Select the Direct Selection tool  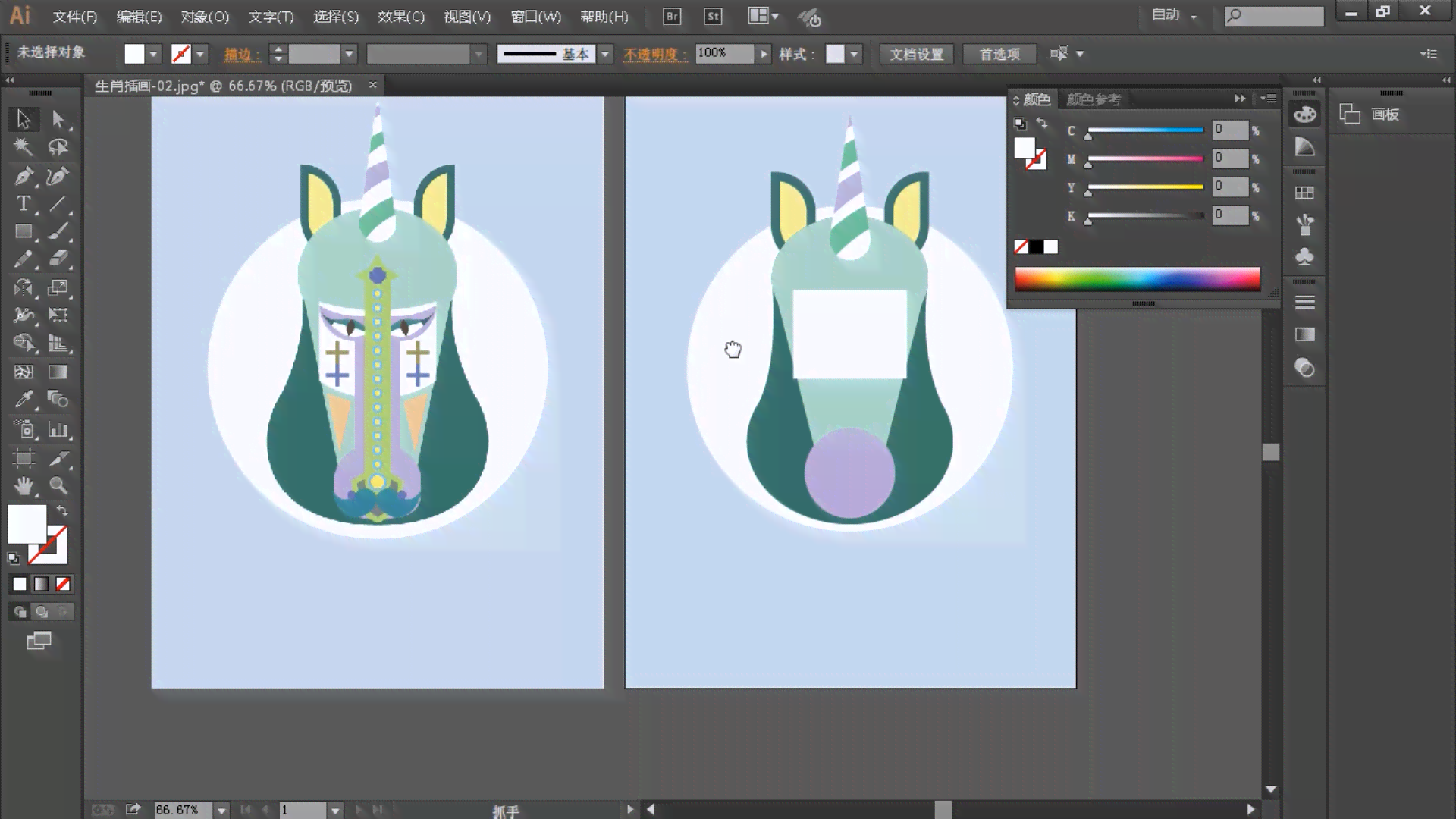coord(57,119)
